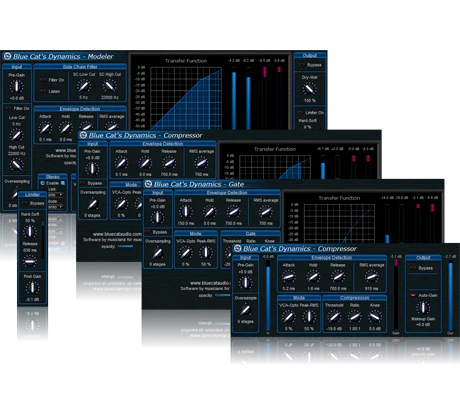Click the Makeup Gain knob in front Compressor
This screenshot has height=416, width=460.
pyautogui.click(x=423, y=307)
